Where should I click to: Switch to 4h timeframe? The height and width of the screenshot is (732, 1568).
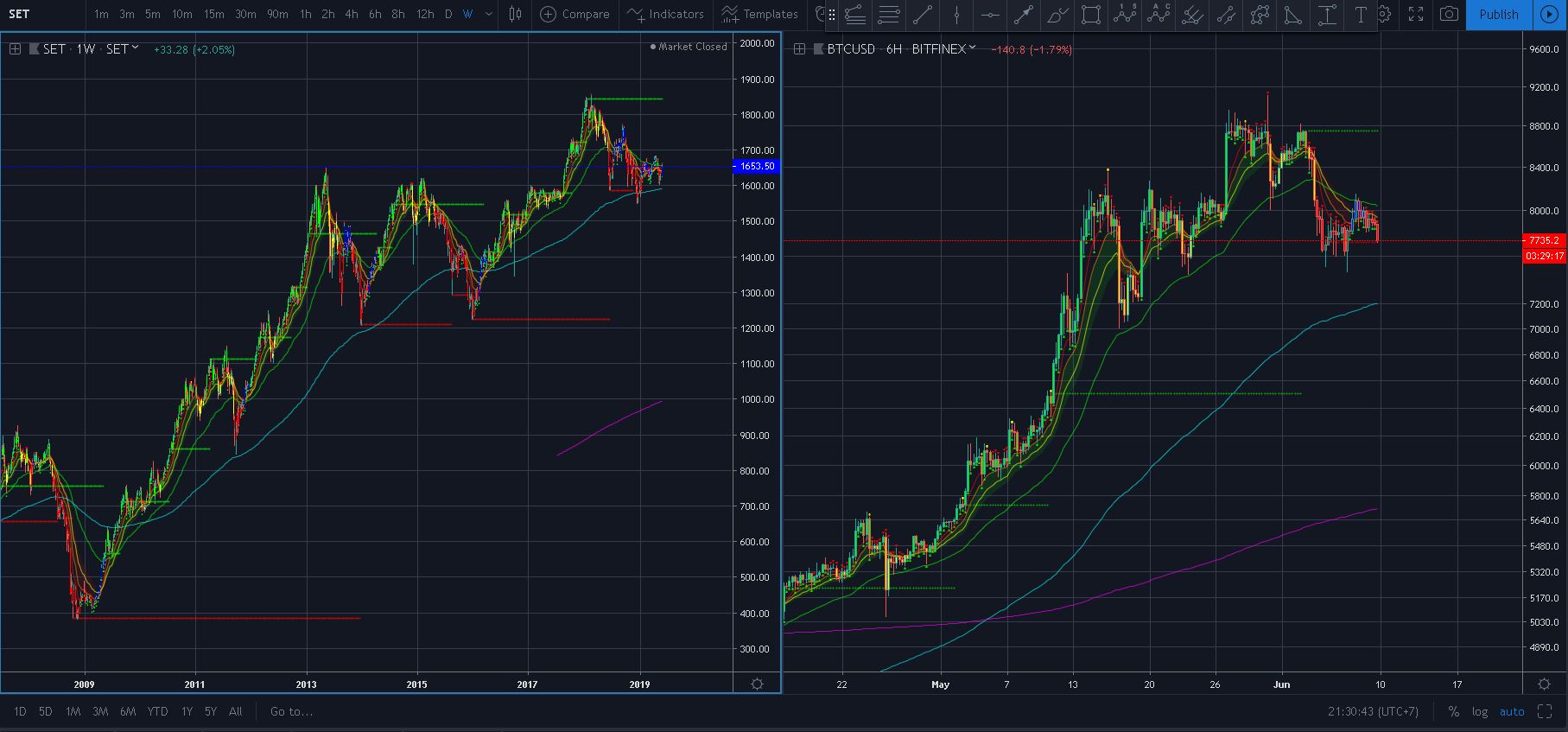[x=351, y=14]
